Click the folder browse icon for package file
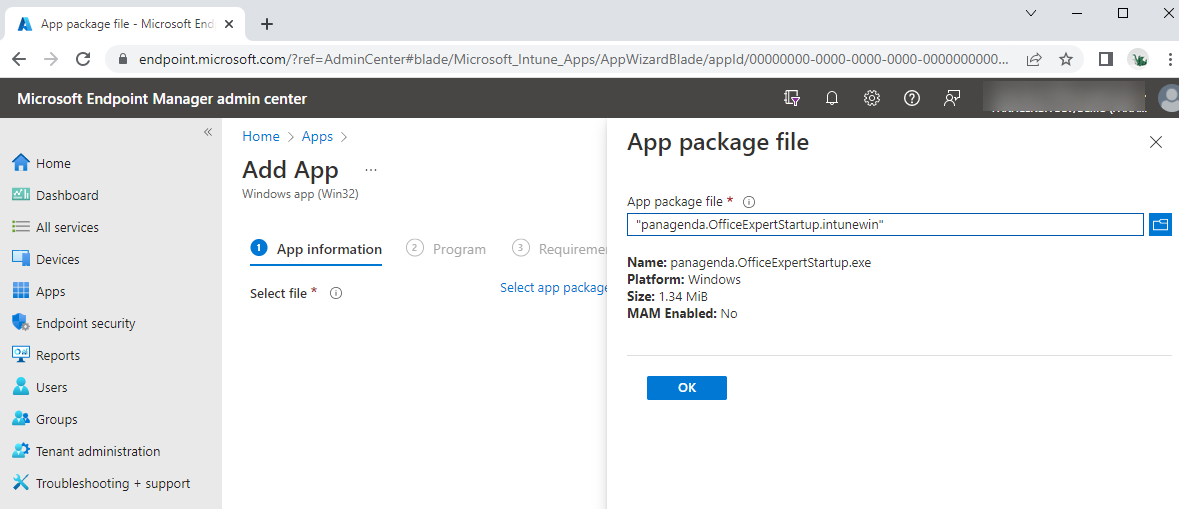 pyautogui.click(x=1160, y=225)
